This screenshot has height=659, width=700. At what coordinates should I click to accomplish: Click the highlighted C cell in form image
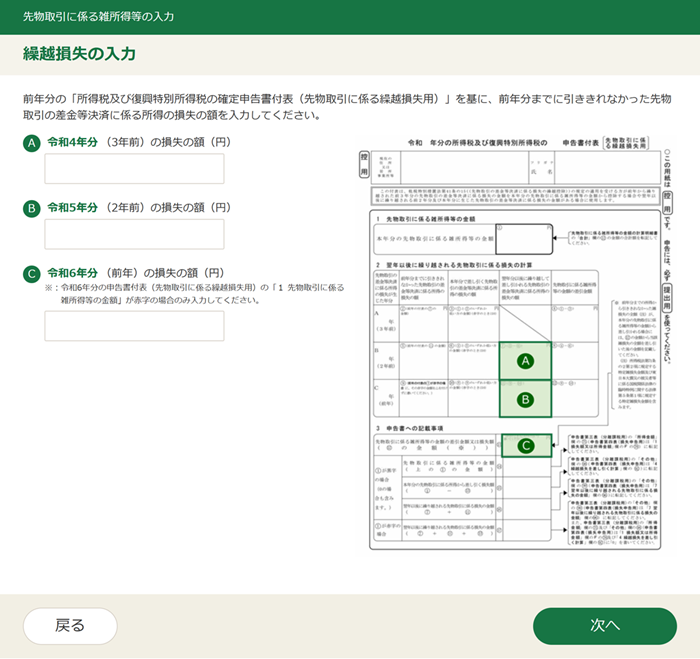click(x=526, y=445)
